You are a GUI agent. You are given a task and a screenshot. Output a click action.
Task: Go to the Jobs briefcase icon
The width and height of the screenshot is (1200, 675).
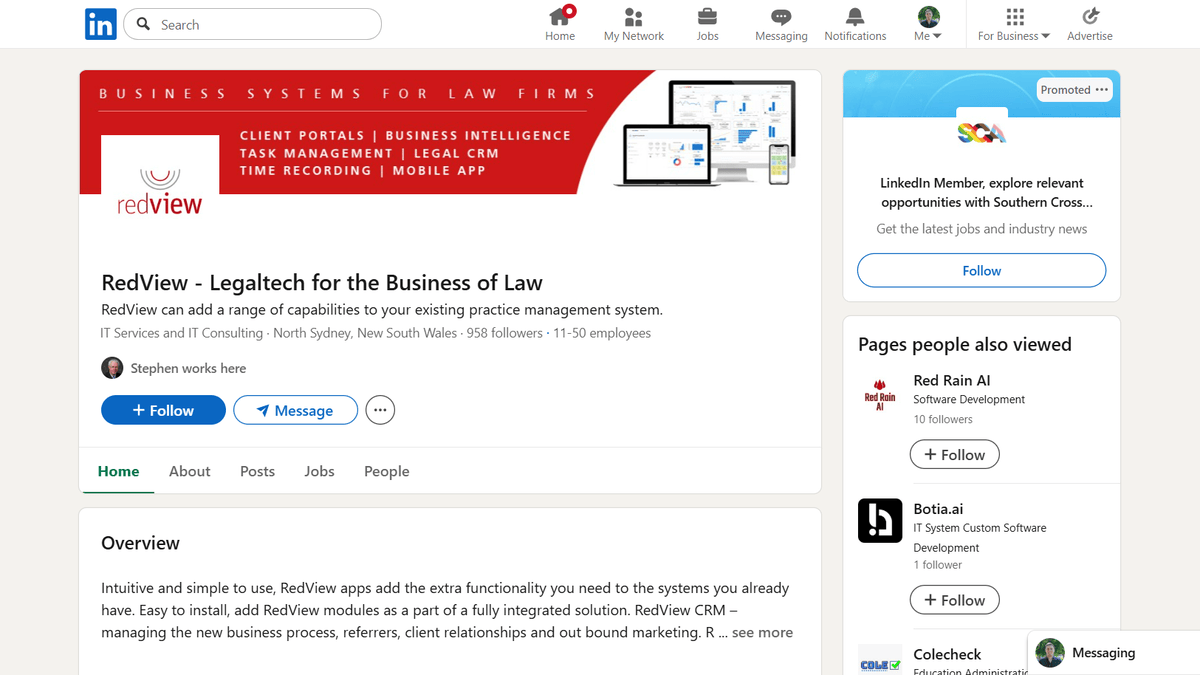click(707, 17)
